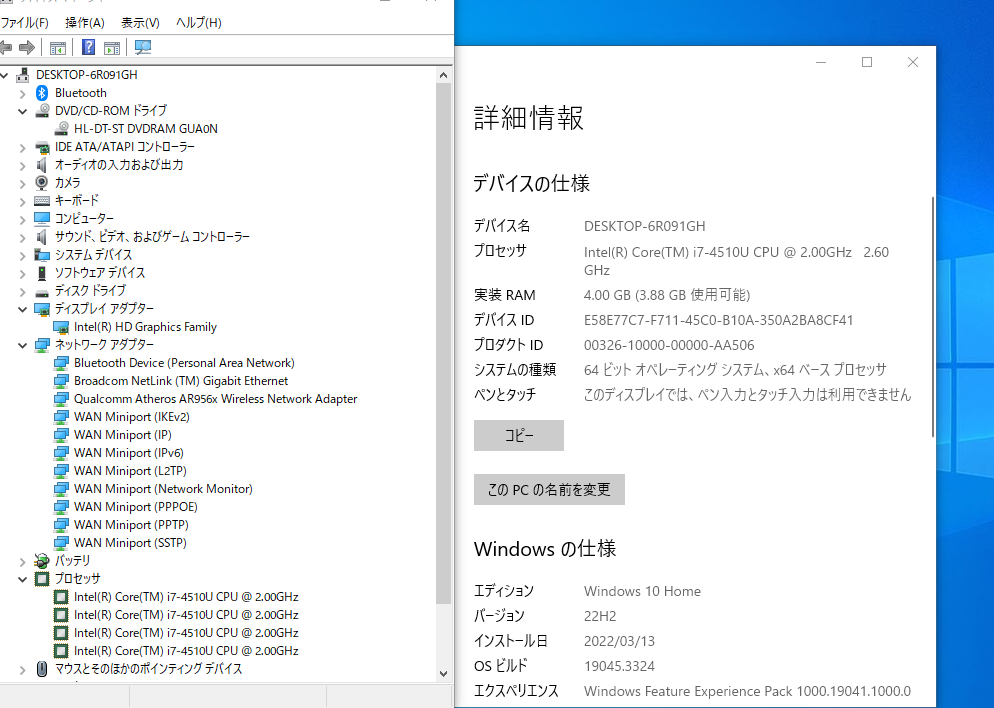The image size is (994, 708).
Task: Click the バッテリ battery icon
Action: click(42, 561)
